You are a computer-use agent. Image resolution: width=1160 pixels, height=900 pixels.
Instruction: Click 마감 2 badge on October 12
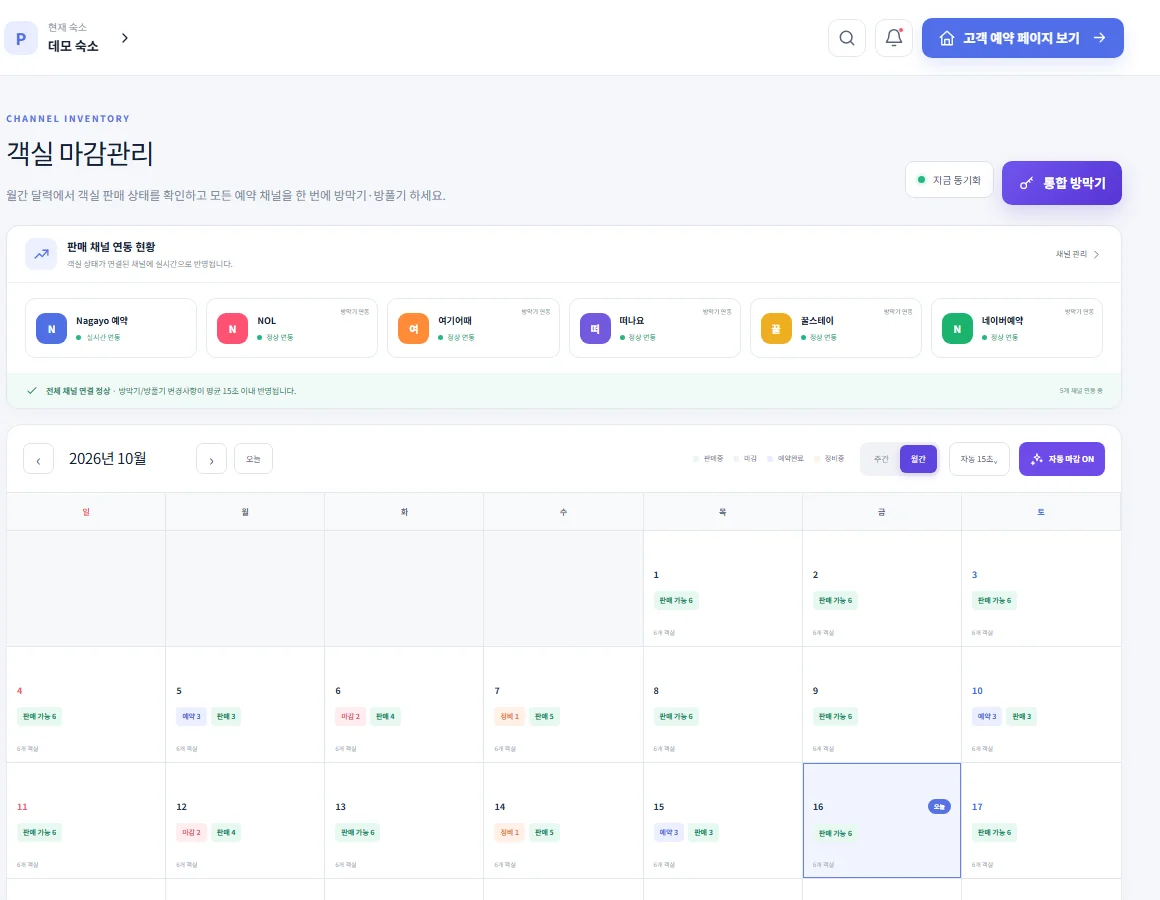[x=191, y=833]
